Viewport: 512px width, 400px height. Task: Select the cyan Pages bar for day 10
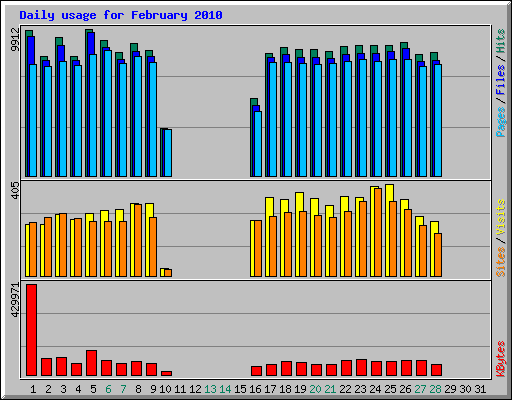point(168,153)
